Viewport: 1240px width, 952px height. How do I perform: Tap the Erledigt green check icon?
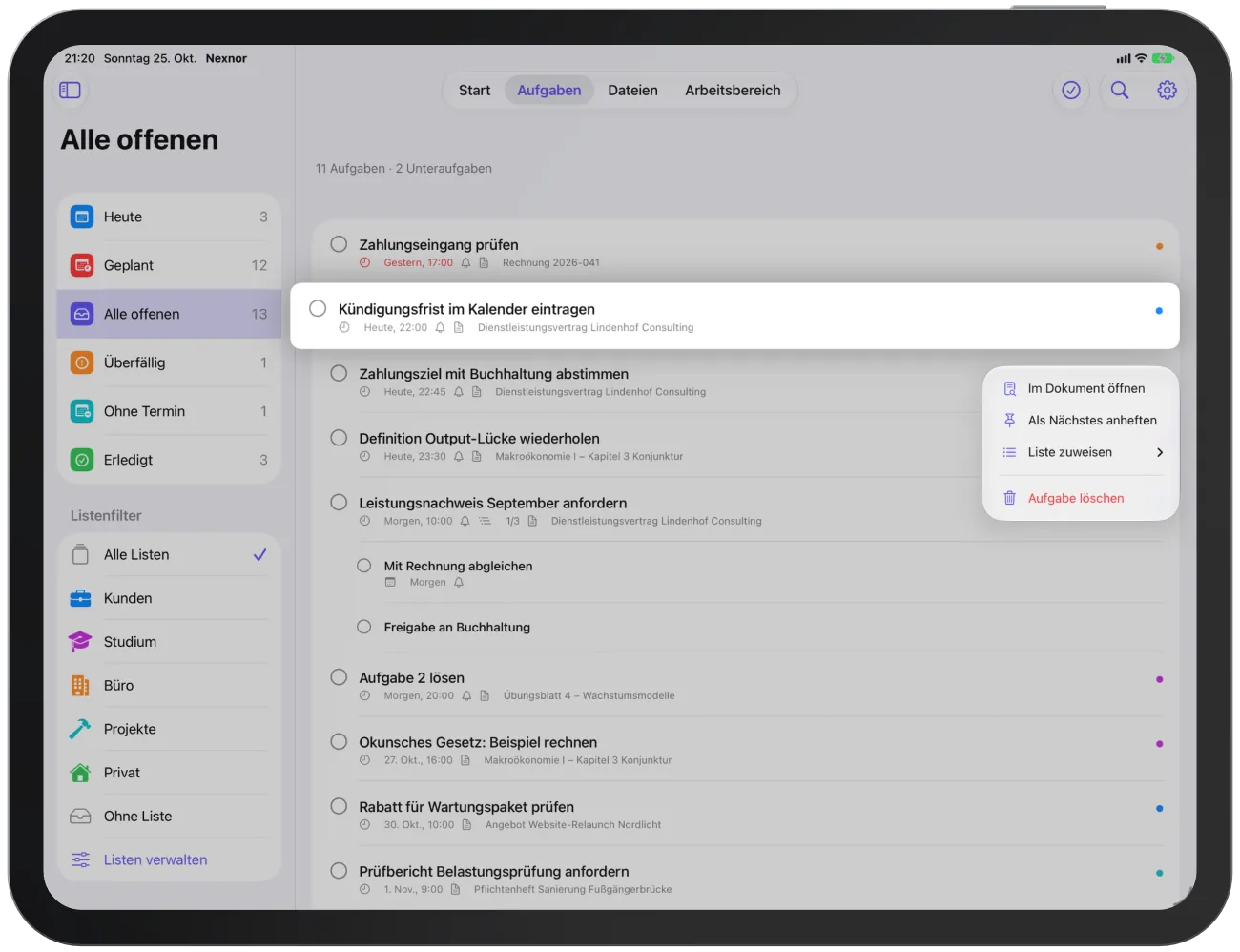tap(82, 460)
